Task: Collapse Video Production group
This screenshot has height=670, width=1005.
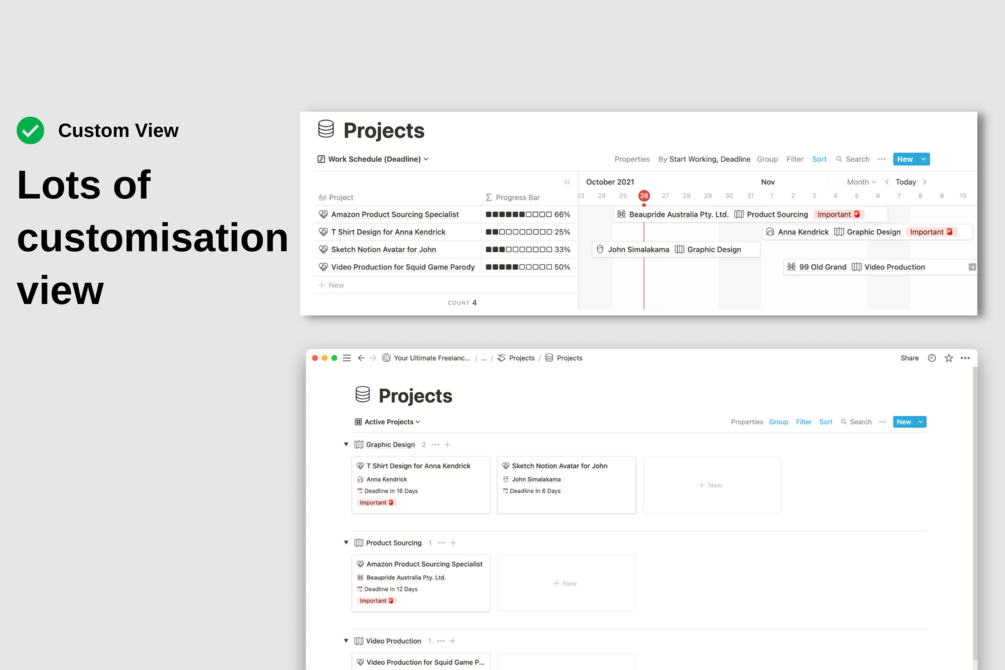Action: [346, 641]
